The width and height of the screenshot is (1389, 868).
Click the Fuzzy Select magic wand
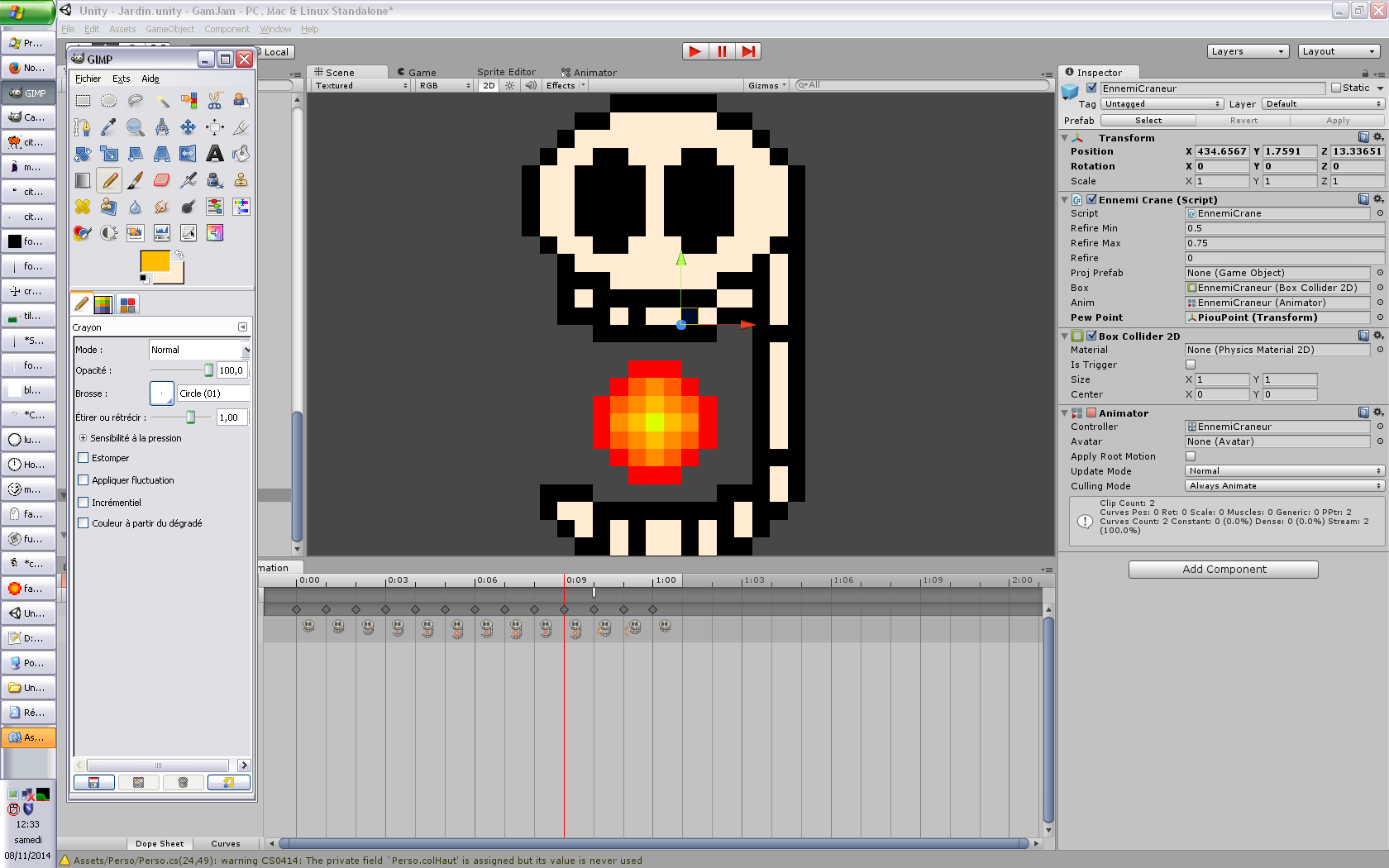tap(162, 101)
